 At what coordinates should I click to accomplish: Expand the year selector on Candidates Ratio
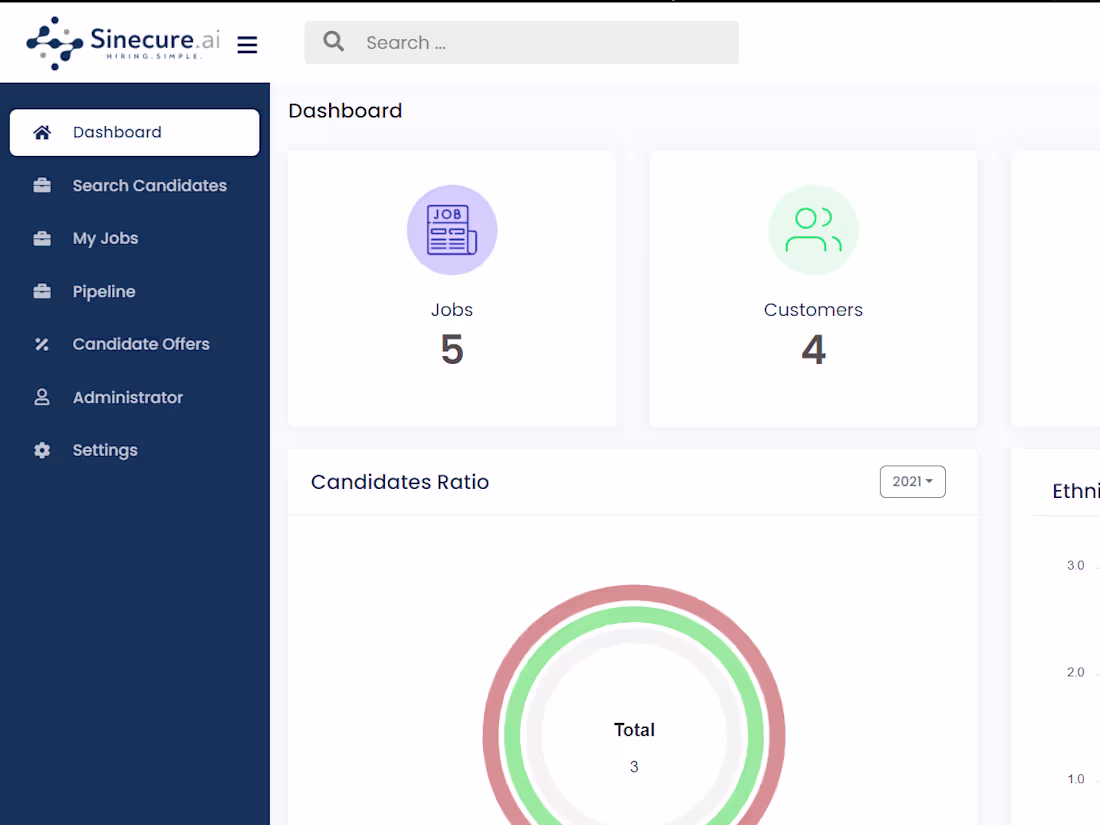[x=912, y=481]
